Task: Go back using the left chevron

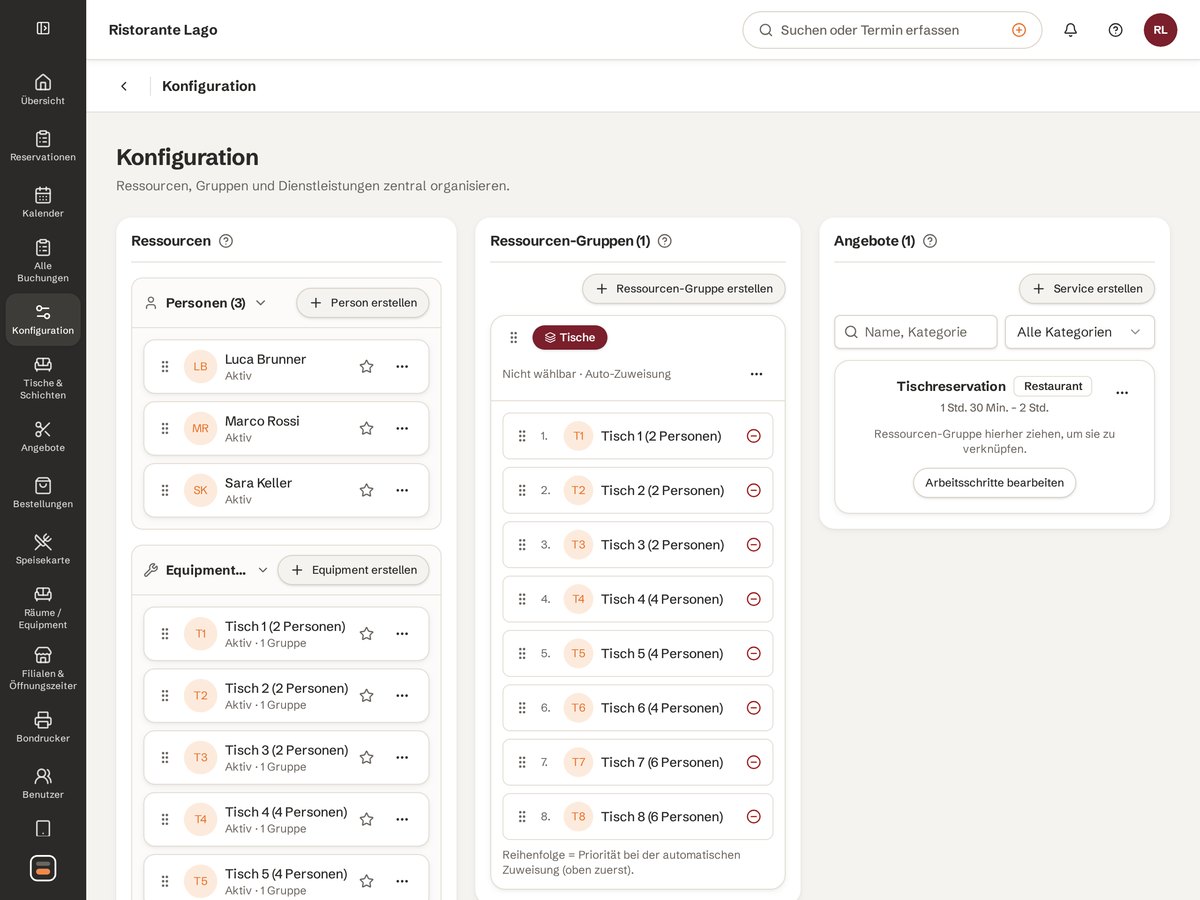Action: coord(124,86)
